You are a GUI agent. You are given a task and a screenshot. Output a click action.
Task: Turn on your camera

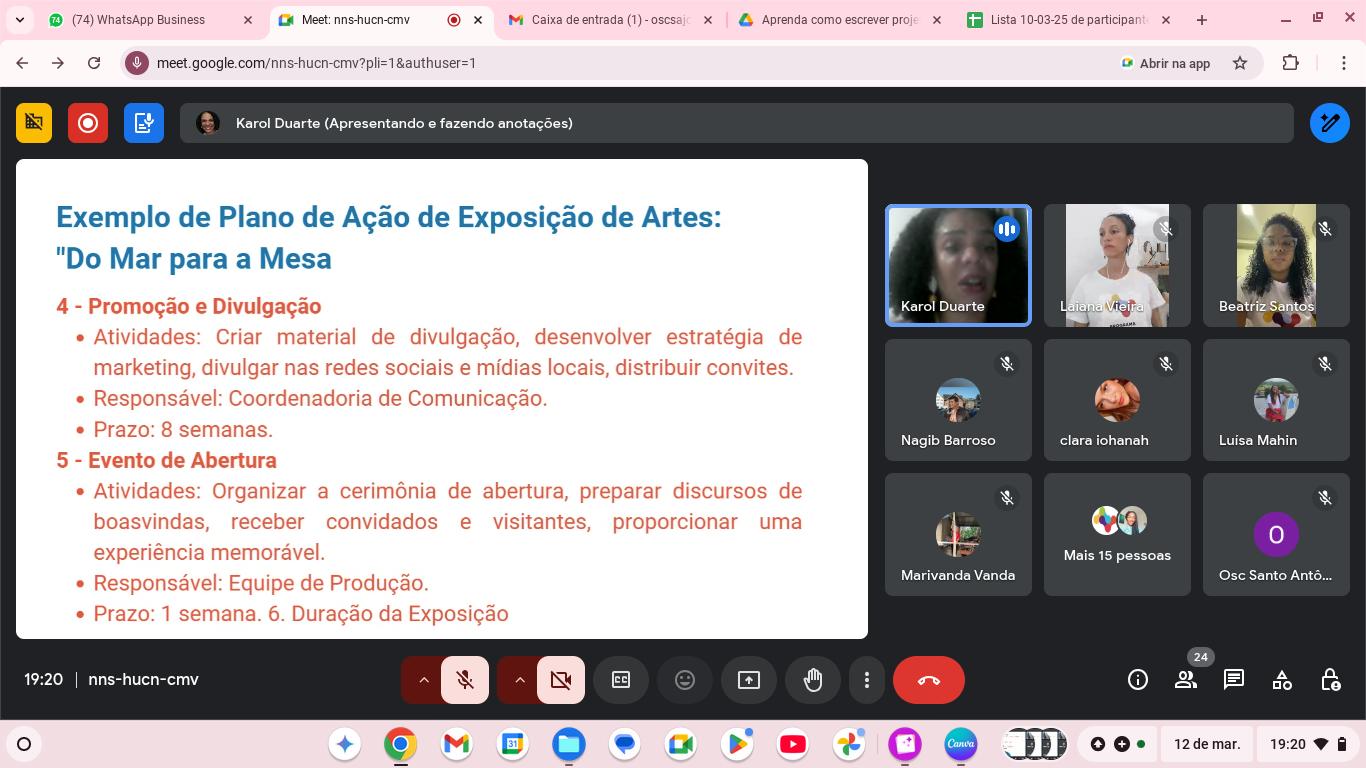[561, 680]
